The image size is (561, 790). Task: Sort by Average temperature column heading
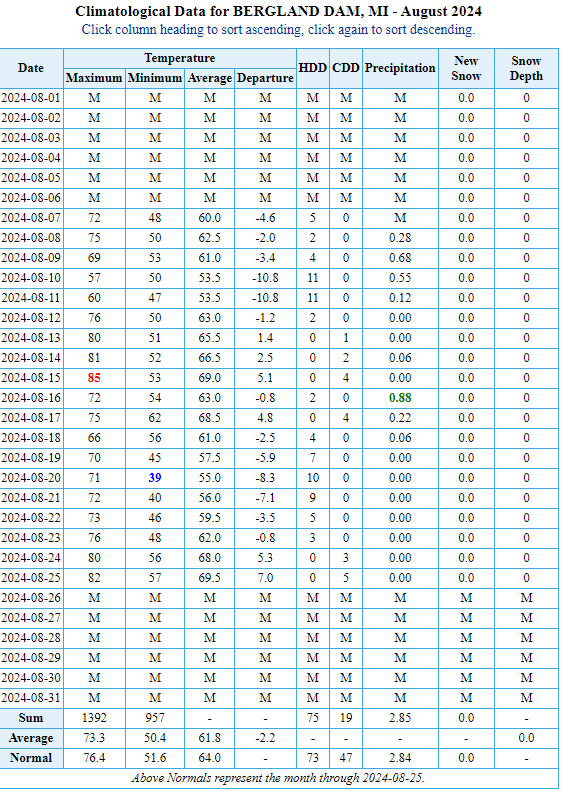pyautogui.click(x=210, y=78)
